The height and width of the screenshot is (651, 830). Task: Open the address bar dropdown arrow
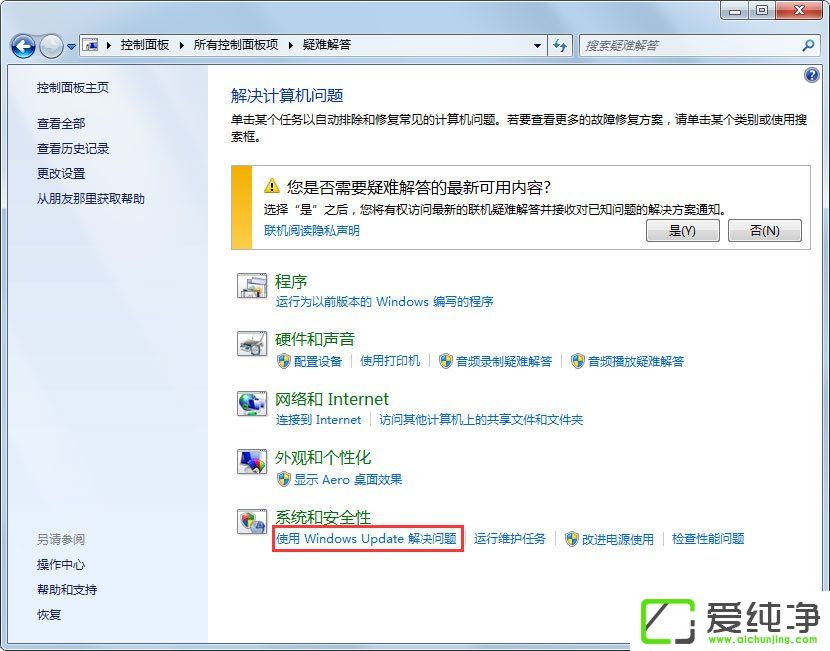(x=536, y=45)
